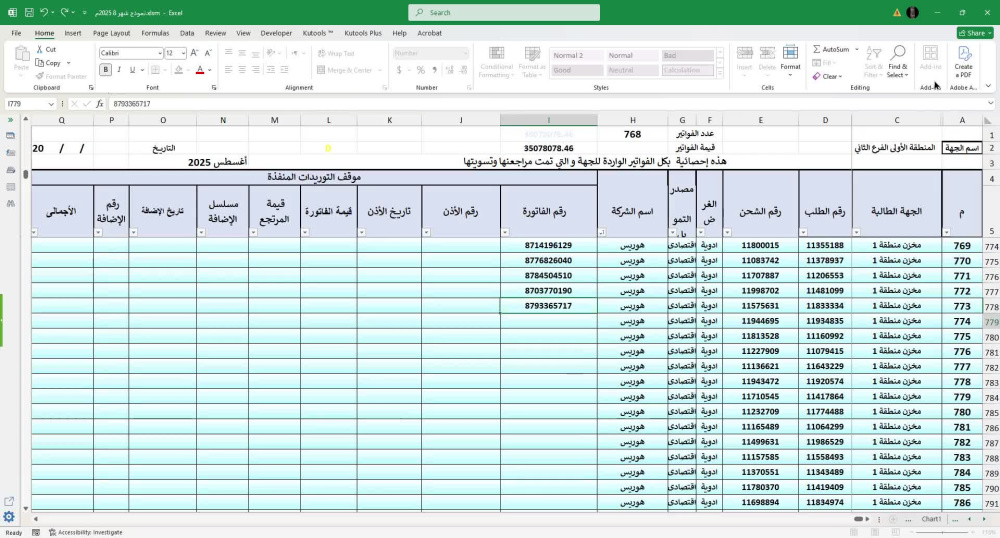Open the Data ribbon tab
The height and width of the screenshot is (538, 1000).
pos(187,33)
